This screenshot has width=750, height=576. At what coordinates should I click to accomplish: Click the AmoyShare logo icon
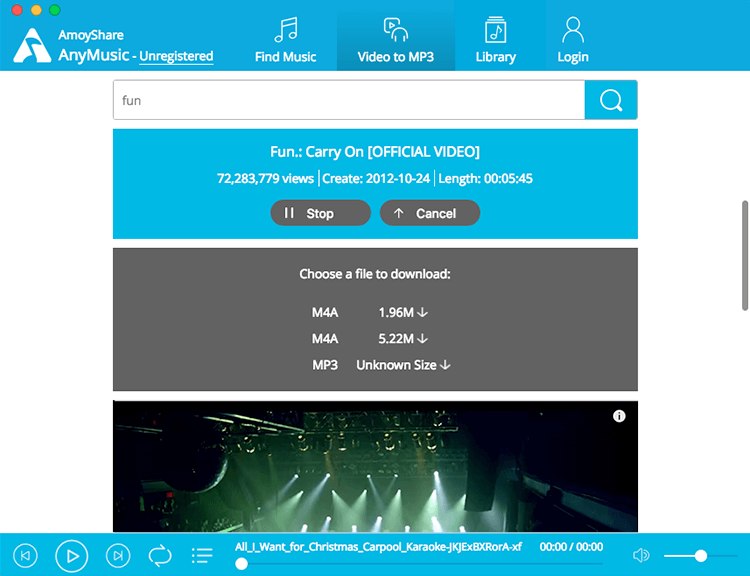pos(32,46)
